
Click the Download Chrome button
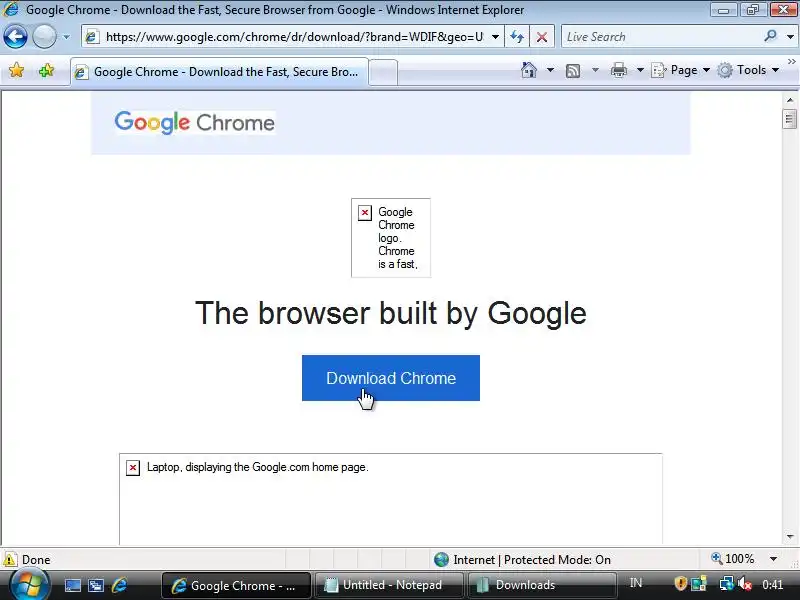click(391, 378)
